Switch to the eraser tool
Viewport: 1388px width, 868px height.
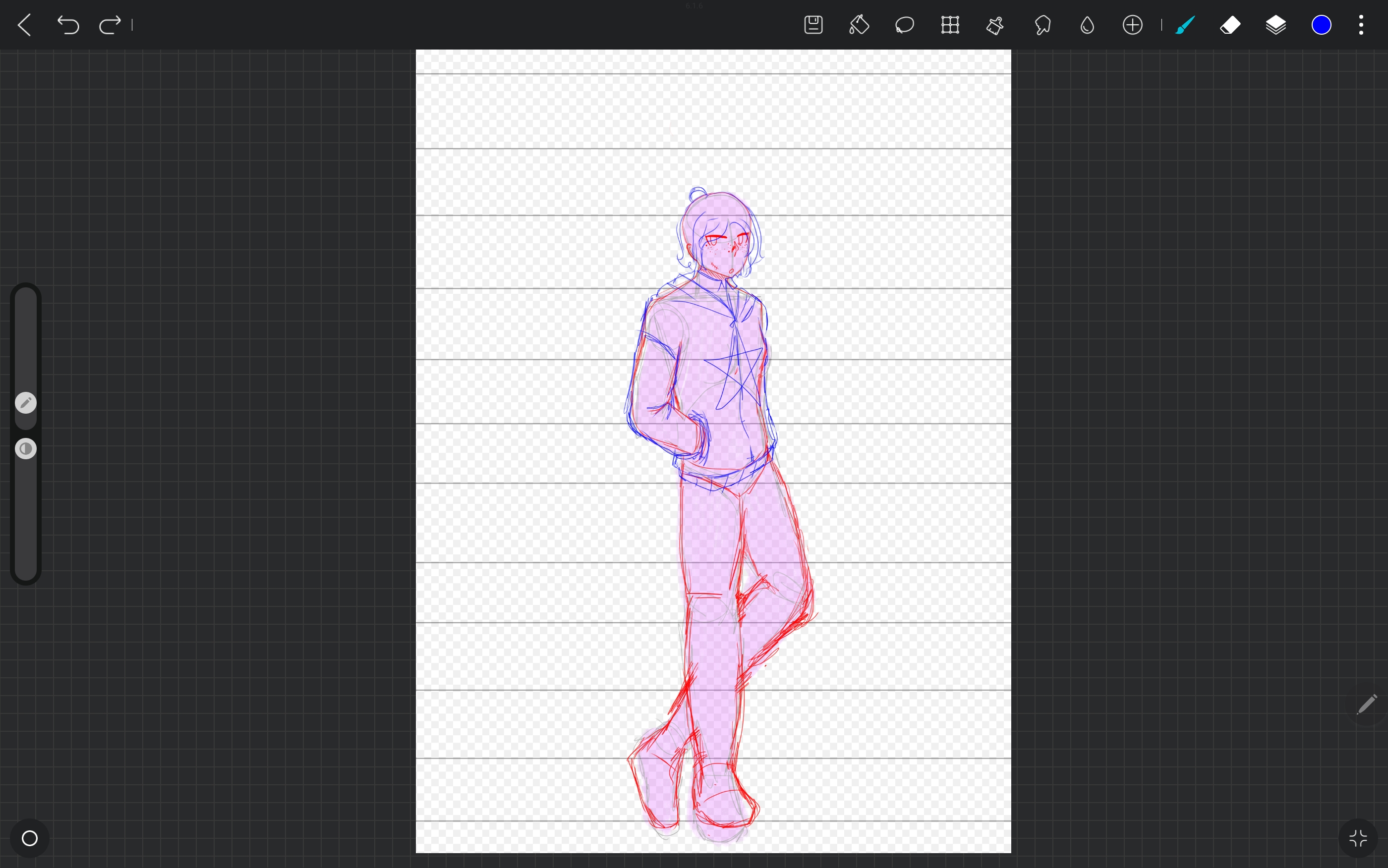coord(1230,25)
